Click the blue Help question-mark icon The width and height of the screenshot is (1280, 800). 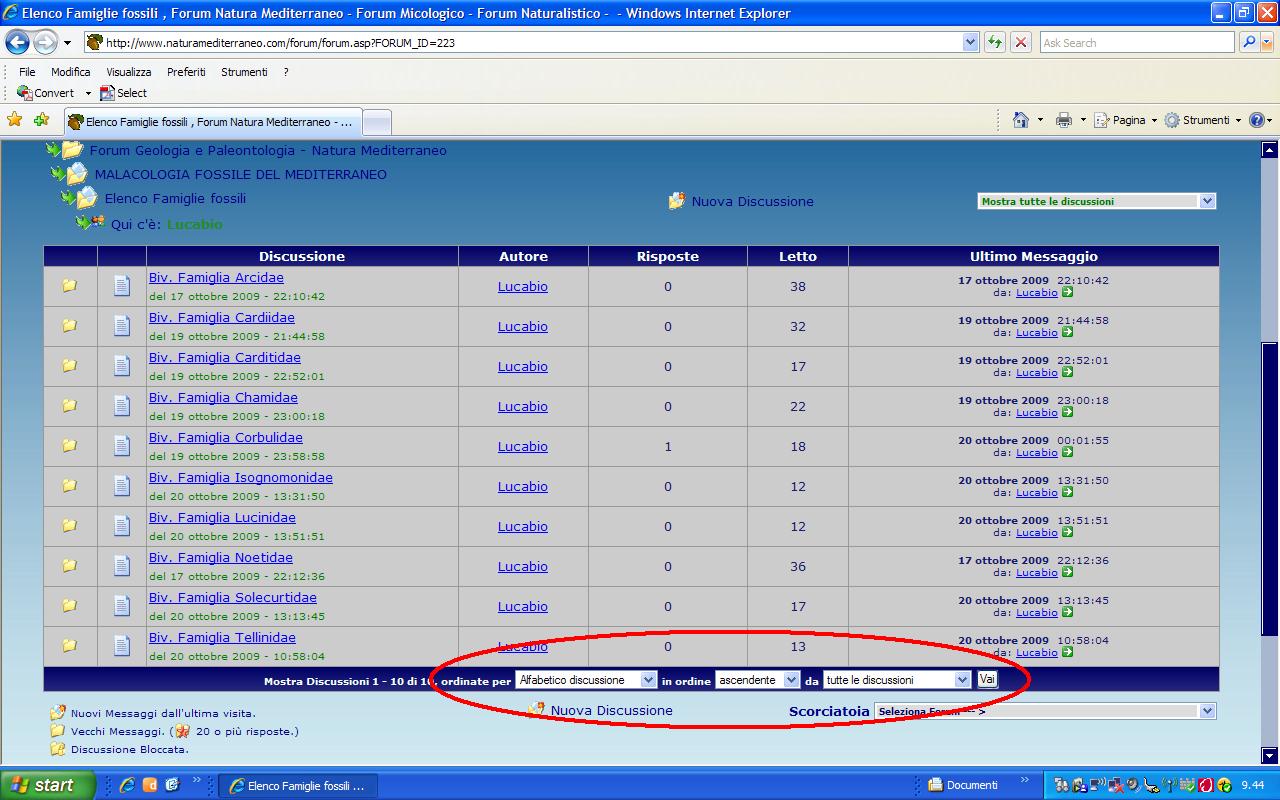[1258, 120]
